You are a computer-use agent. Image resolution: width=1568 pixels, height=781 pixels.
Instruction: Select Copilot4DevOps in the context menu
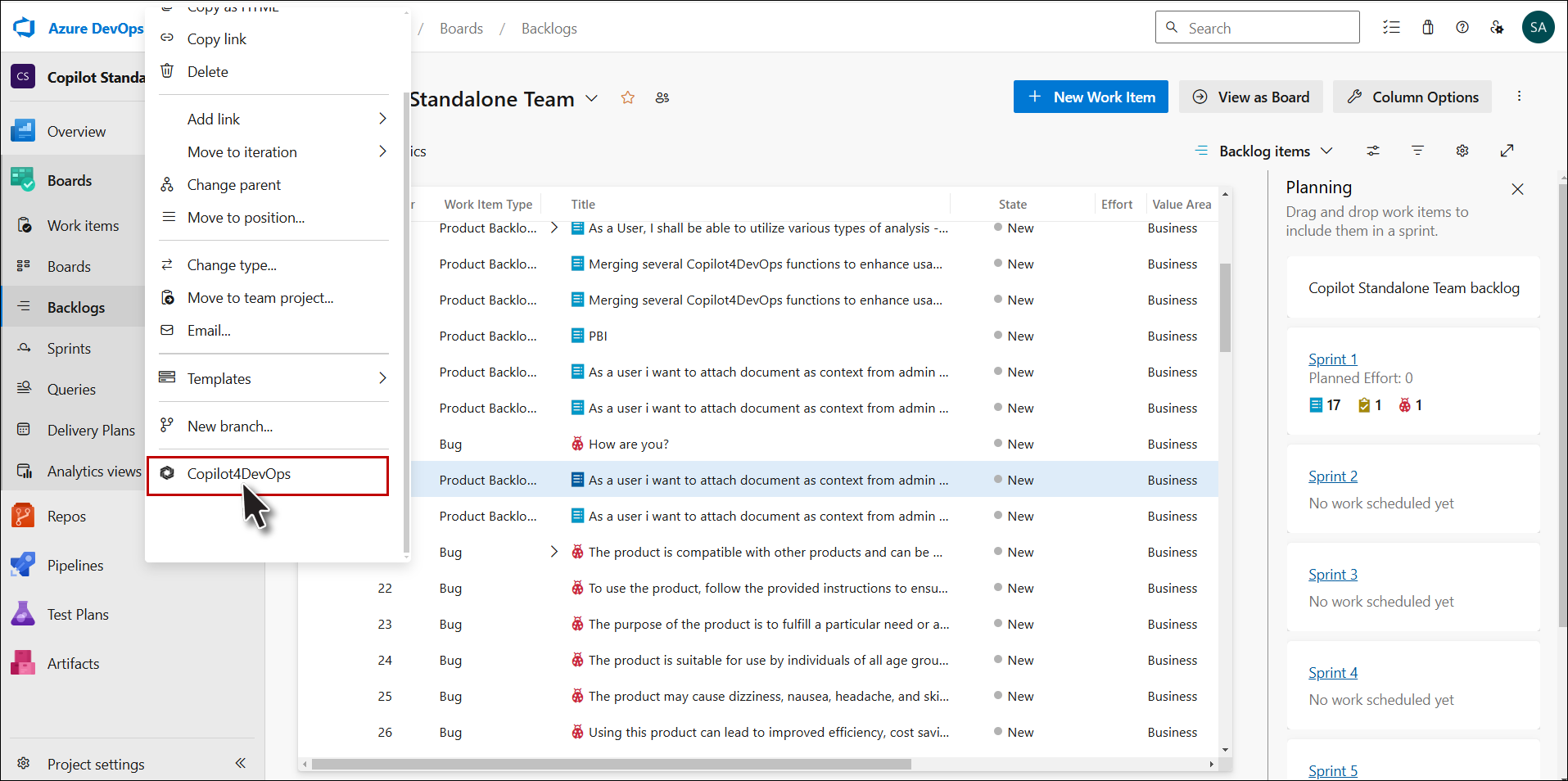click(268, 475)
